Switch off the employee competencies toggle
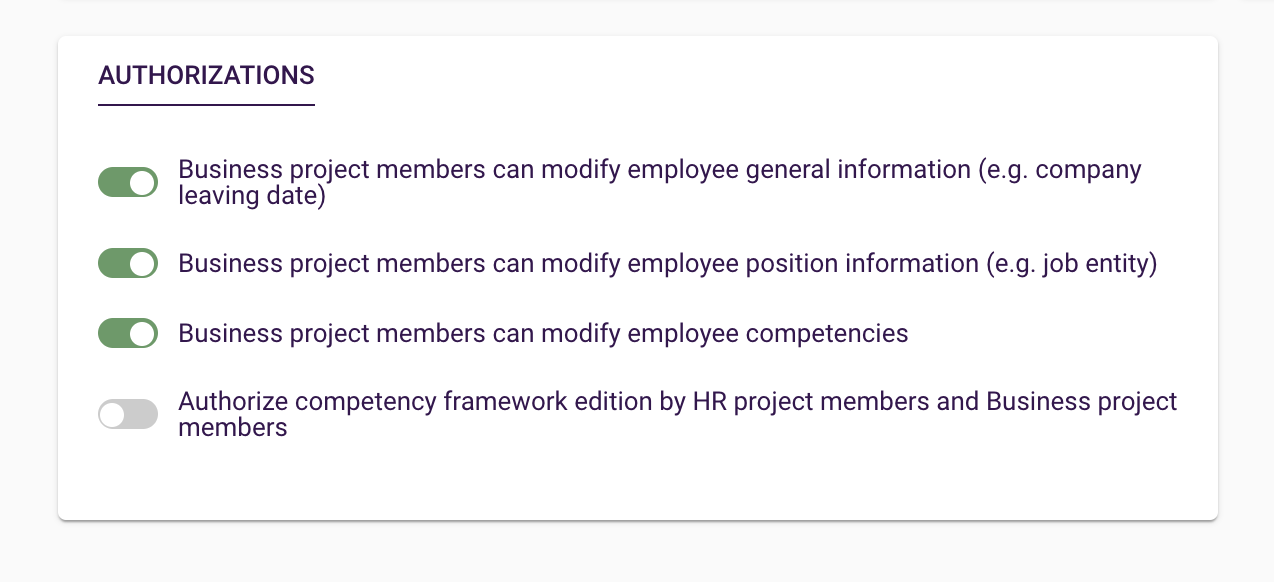 [128, 333]
